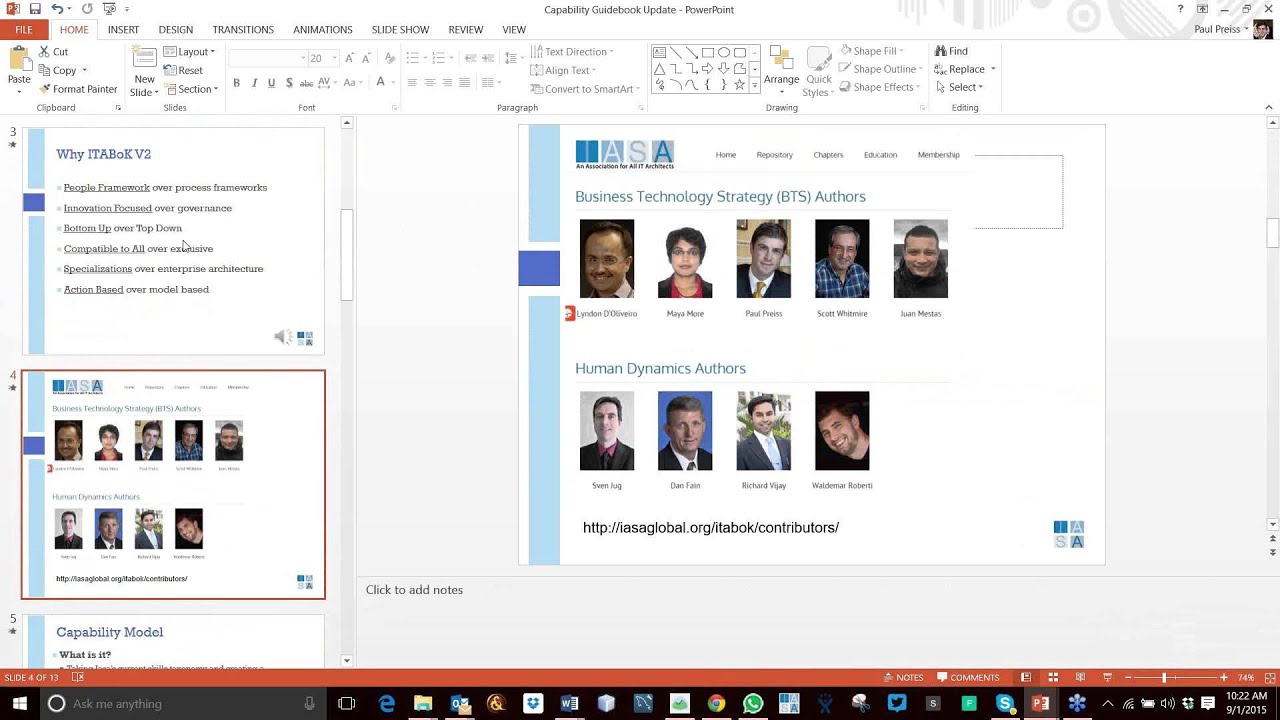Toggle text Shadow formatting
Viewport: 1280px width, 720px height.
(289, 83)
